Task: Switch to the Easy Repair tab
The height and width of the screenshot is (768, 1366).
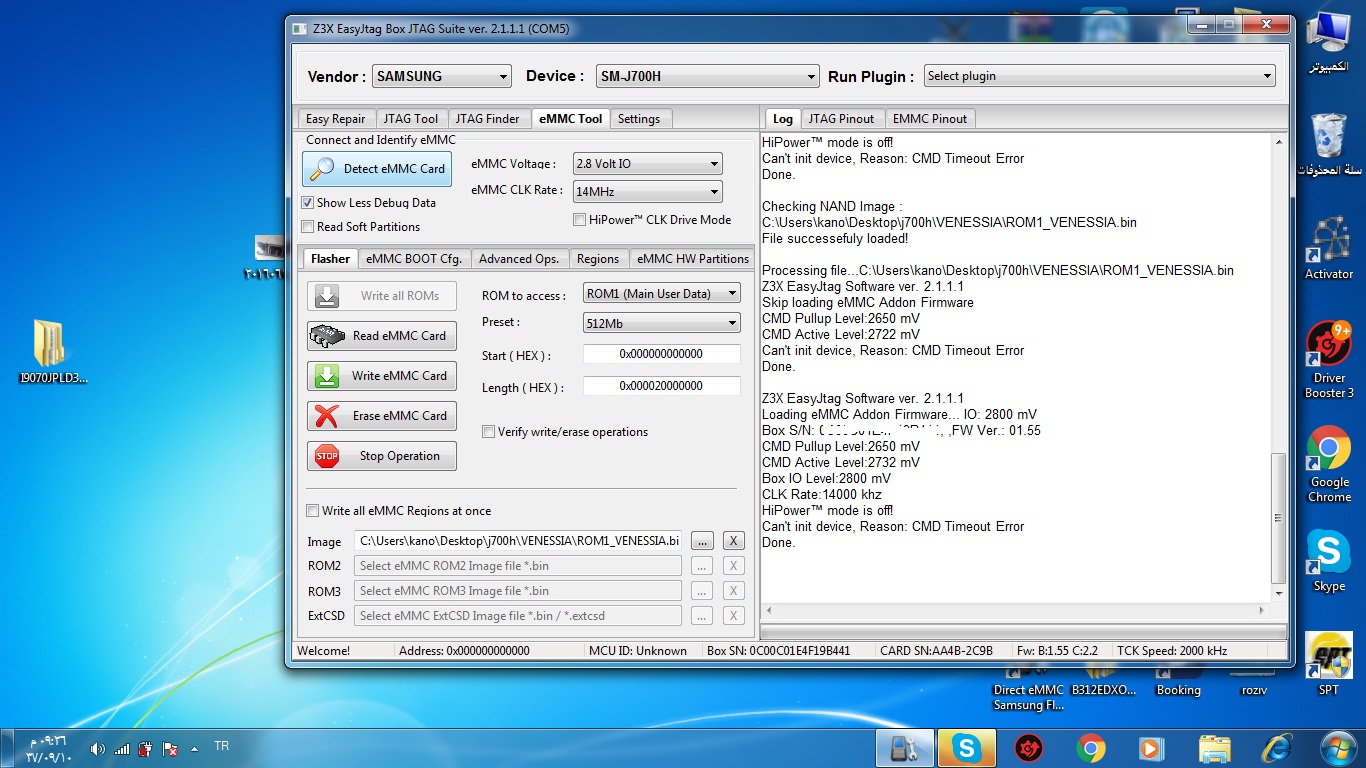Action: tap(336, 119)
